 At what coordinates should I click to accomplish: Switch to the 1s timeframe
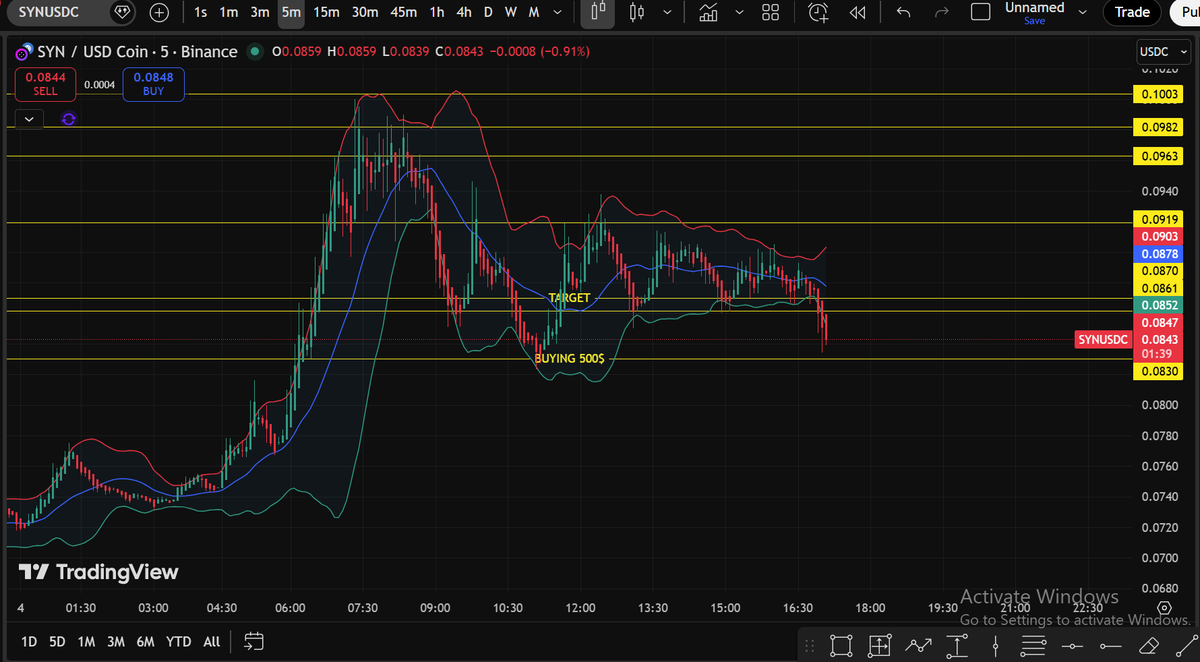(x=201, y=12)
